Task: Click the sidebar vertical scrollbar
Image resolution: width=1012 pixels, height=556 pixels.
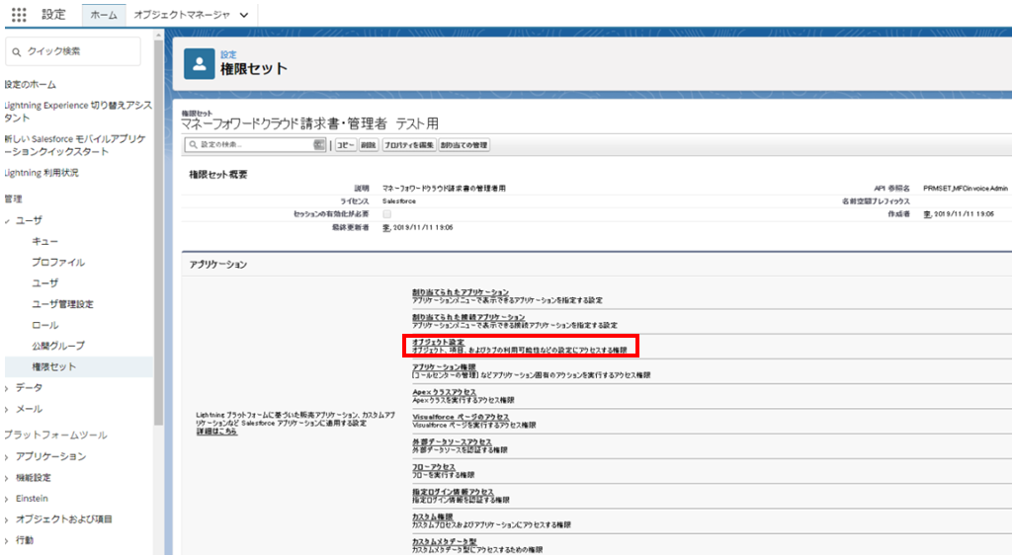Action: click(x=158, y=232)
